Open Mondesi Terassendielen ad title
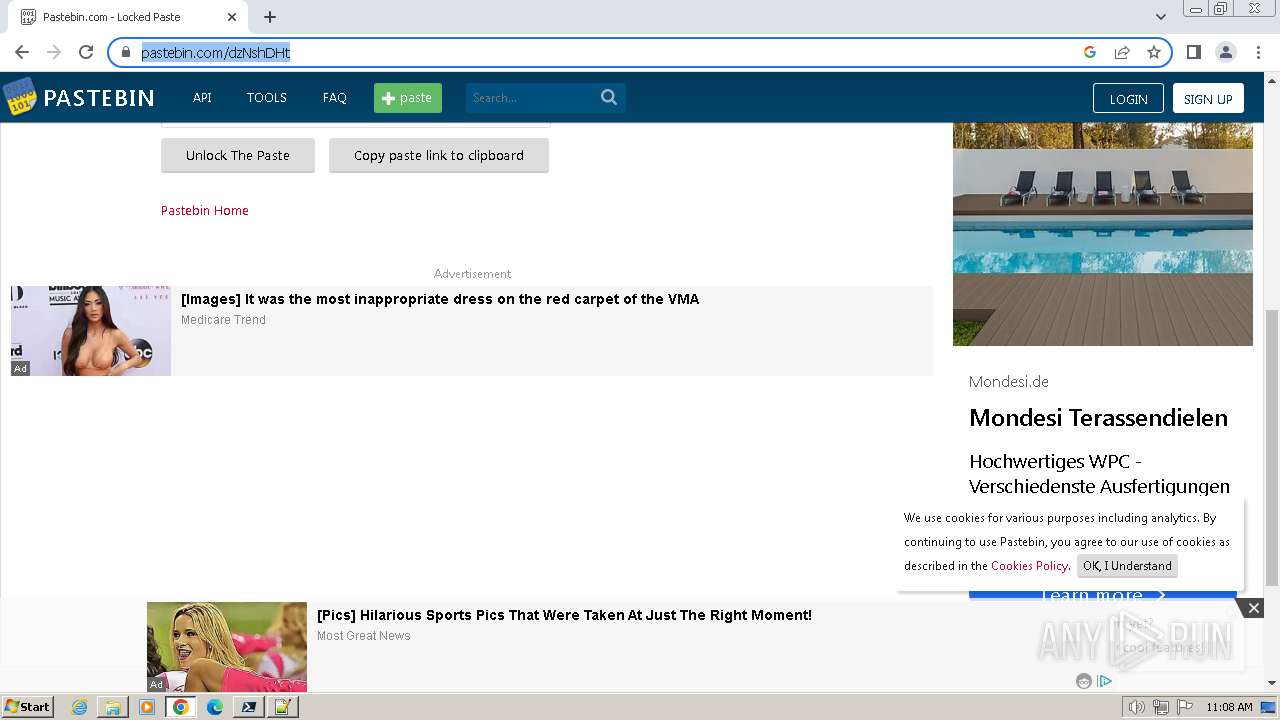The width and height of the screenshot is (1280, 720). (1098, 417)
